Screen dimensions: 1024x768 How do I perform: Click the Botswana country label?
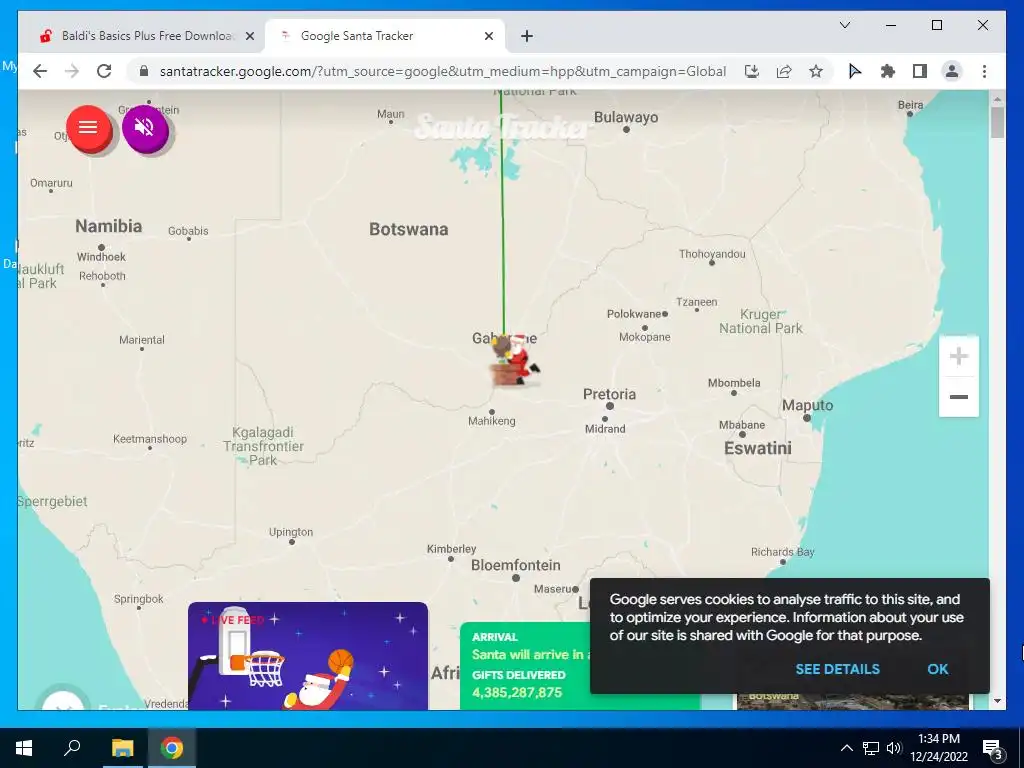[x=409, y=229]
